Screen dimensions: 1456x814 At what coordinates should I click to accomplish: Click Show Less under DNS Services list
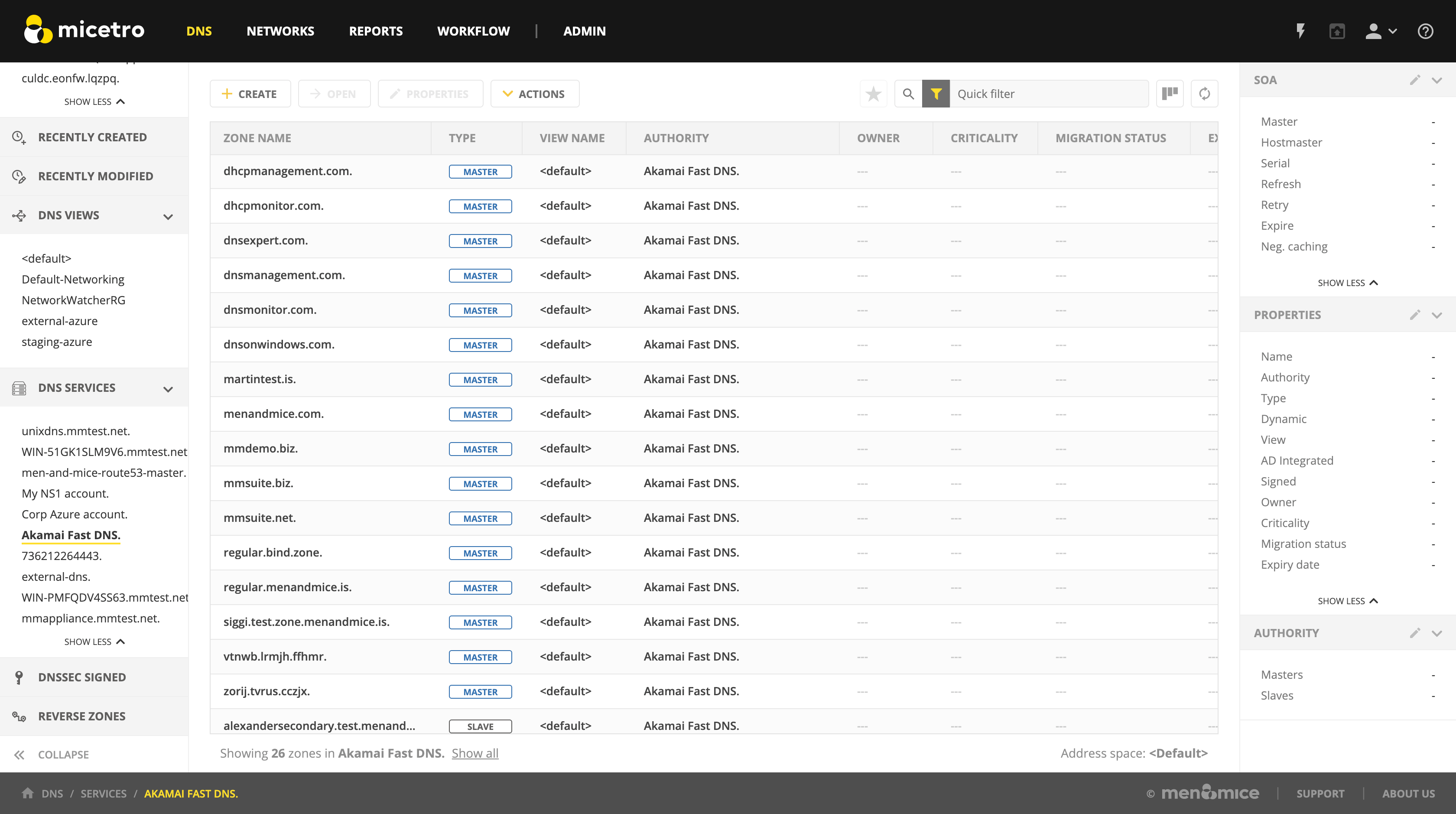(x=94, y=641)
